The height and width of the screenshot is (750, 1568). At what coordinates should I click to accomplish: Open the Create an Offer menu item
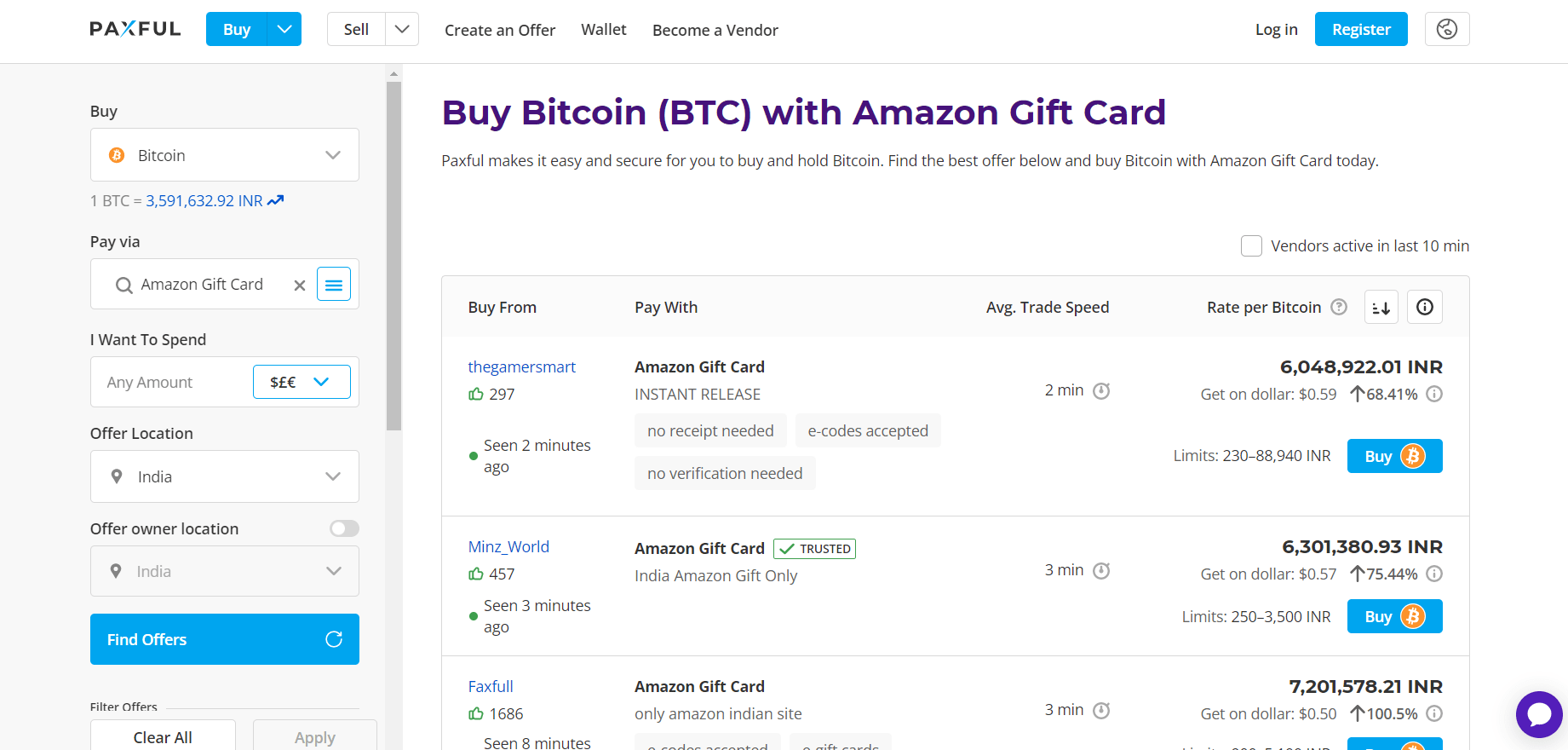click(x=499, y=30)
